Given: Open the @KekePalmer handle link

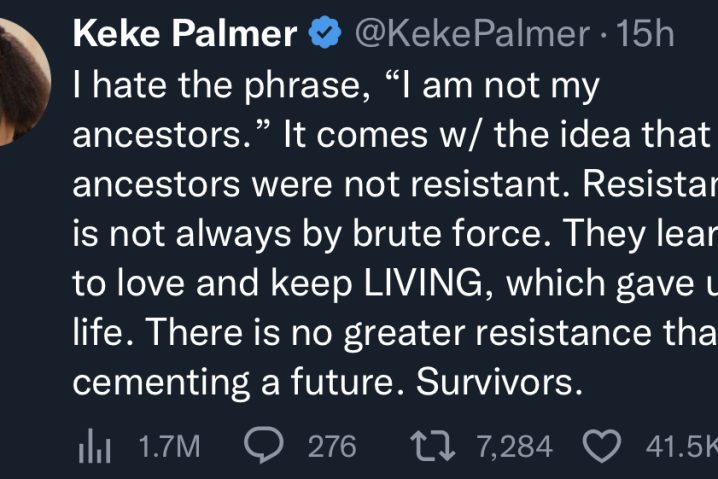Looking at the screenshot, I should click(x=472, y=33).
